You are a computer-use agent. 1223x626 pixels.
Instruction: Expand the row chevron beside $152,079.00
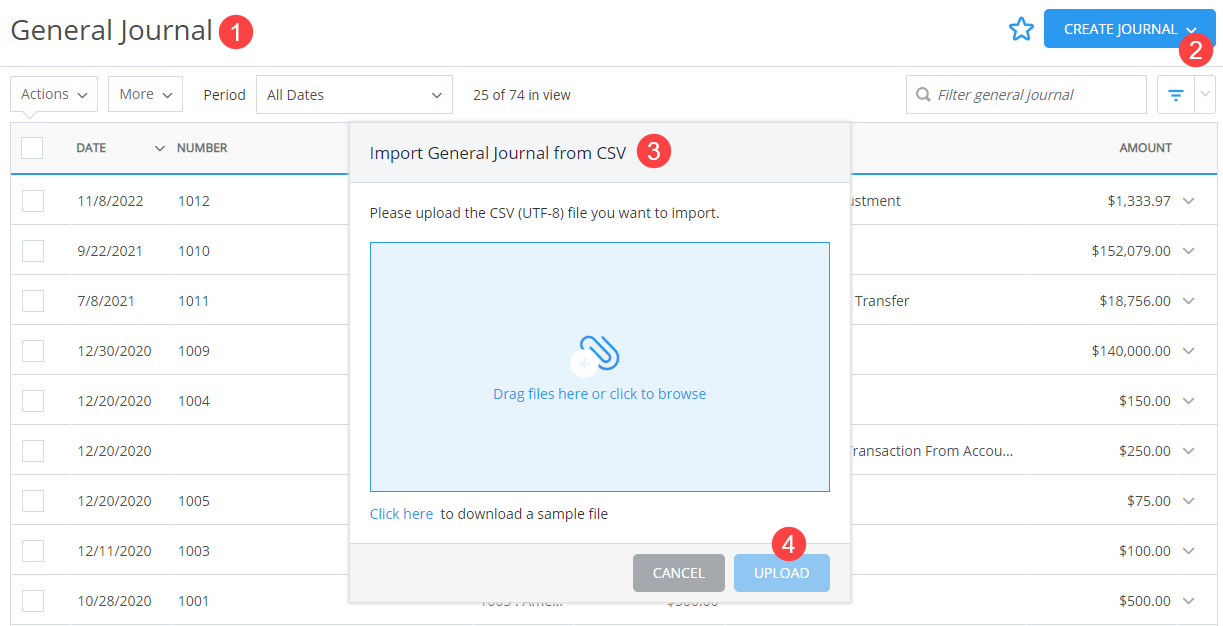point(1189,250)
